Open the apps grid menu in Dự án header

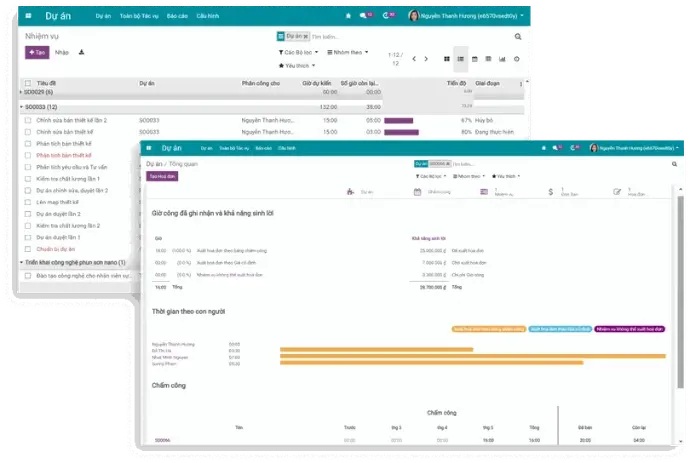click(28, 17)
